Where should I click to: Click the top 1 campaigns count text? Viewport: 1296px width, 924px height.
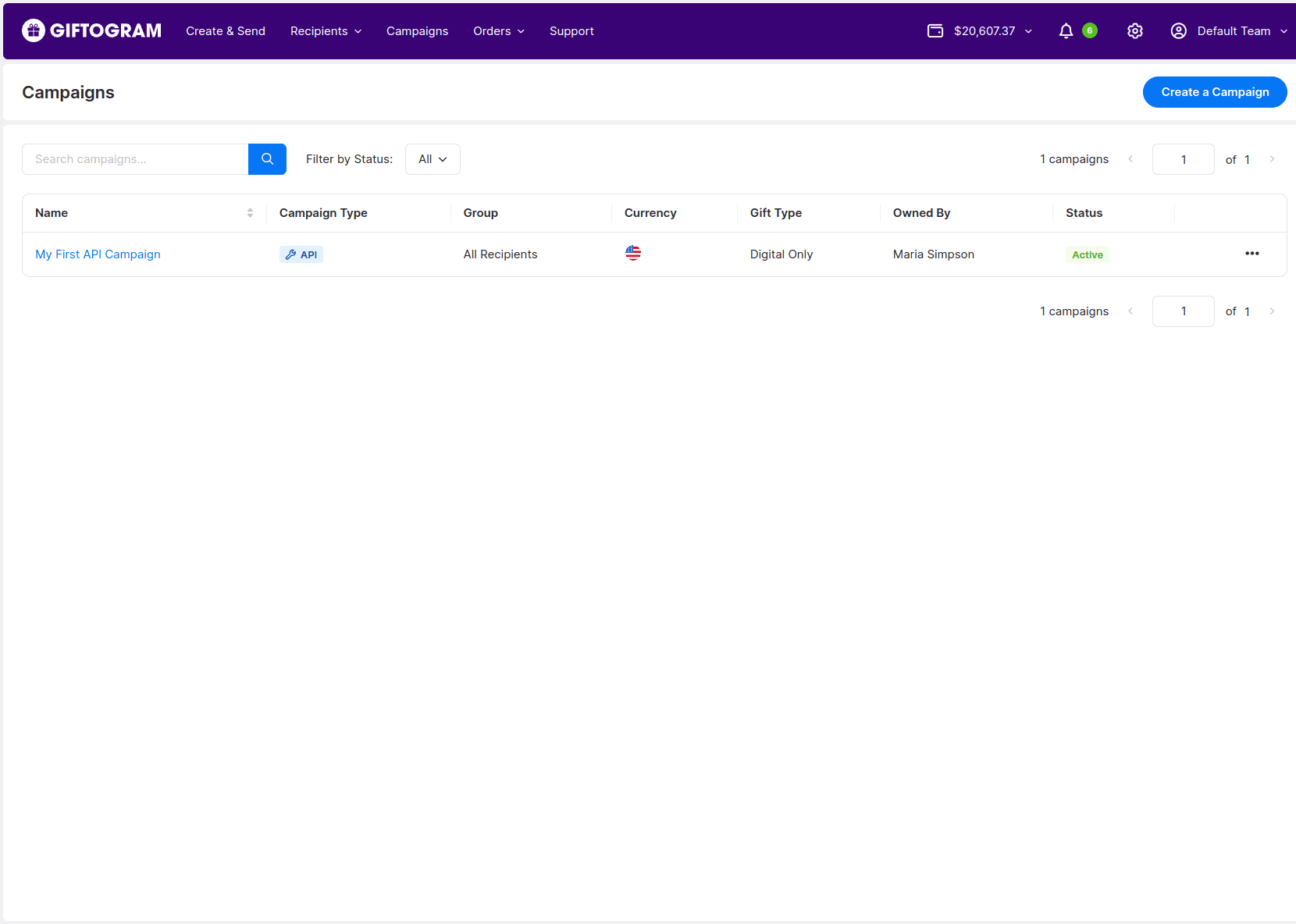pyautogui.click(x=1074, y=159)
